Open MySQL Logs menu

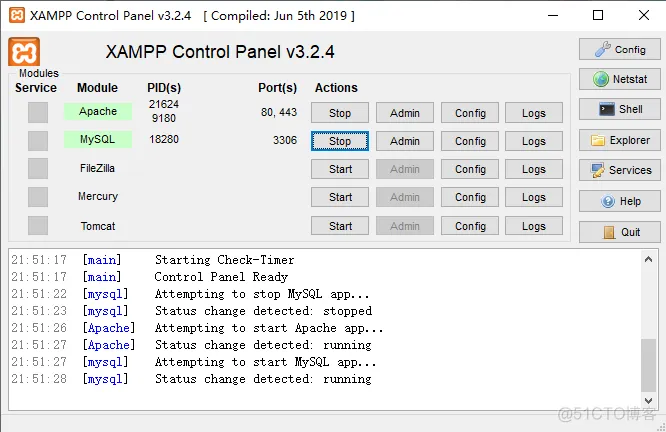(534, 141)
